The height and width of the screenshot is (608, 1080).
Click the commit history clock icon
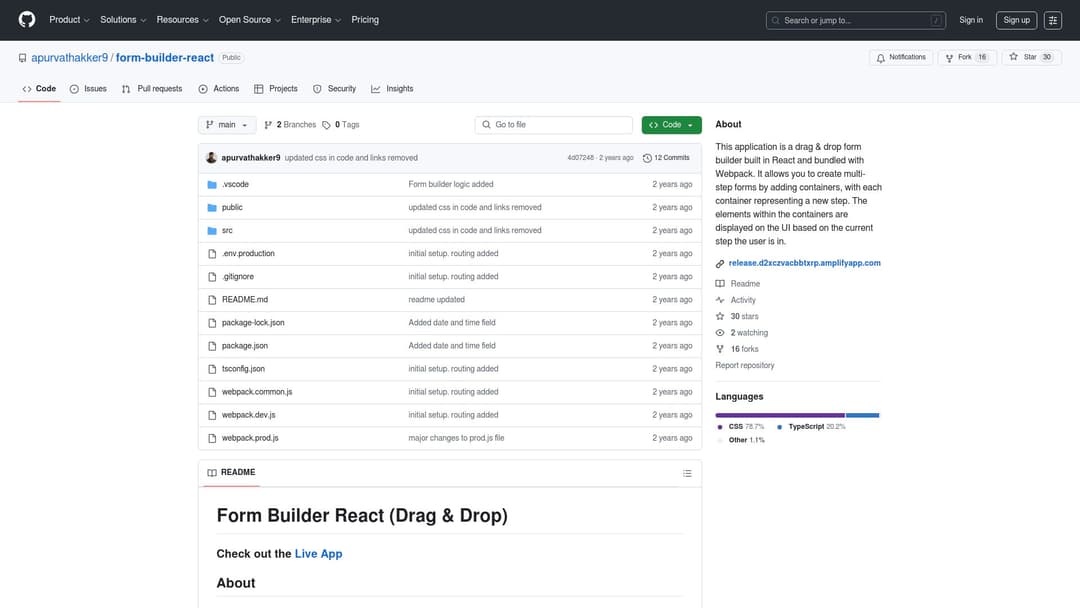coord(647,158)
